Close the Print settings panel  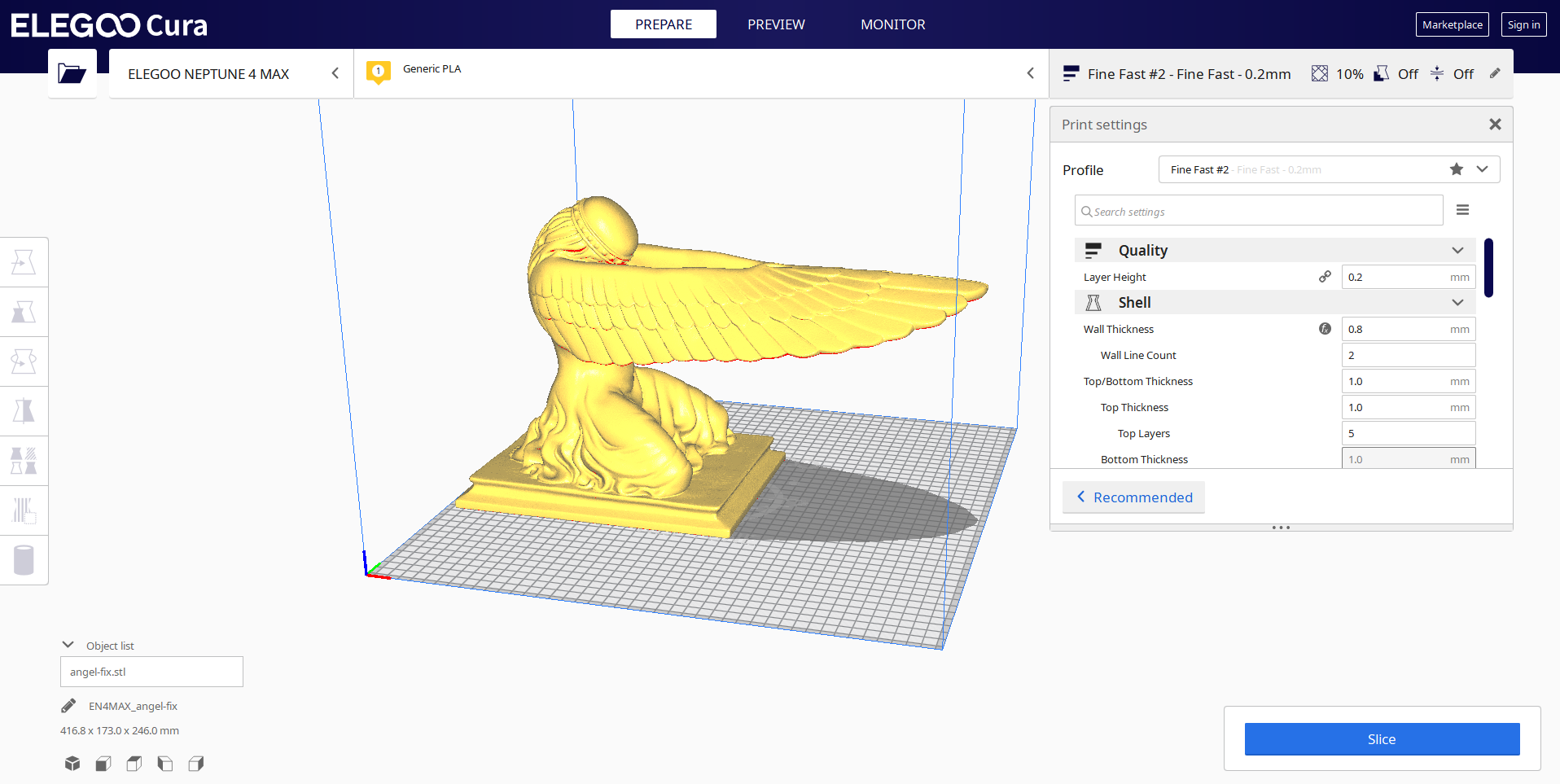[1495, 125]
